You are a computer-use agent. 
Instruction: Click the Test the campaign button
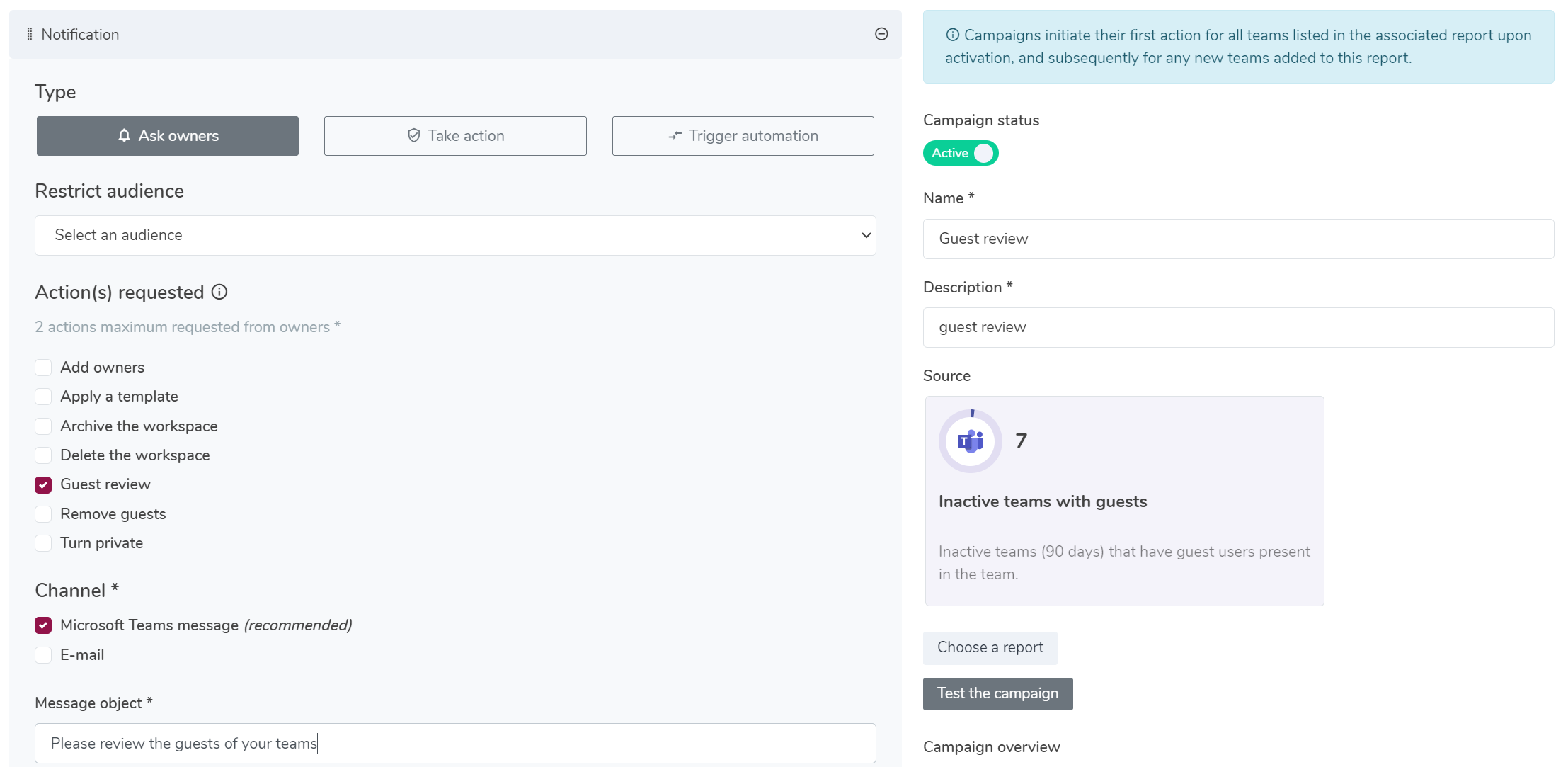tap(997, 693)
